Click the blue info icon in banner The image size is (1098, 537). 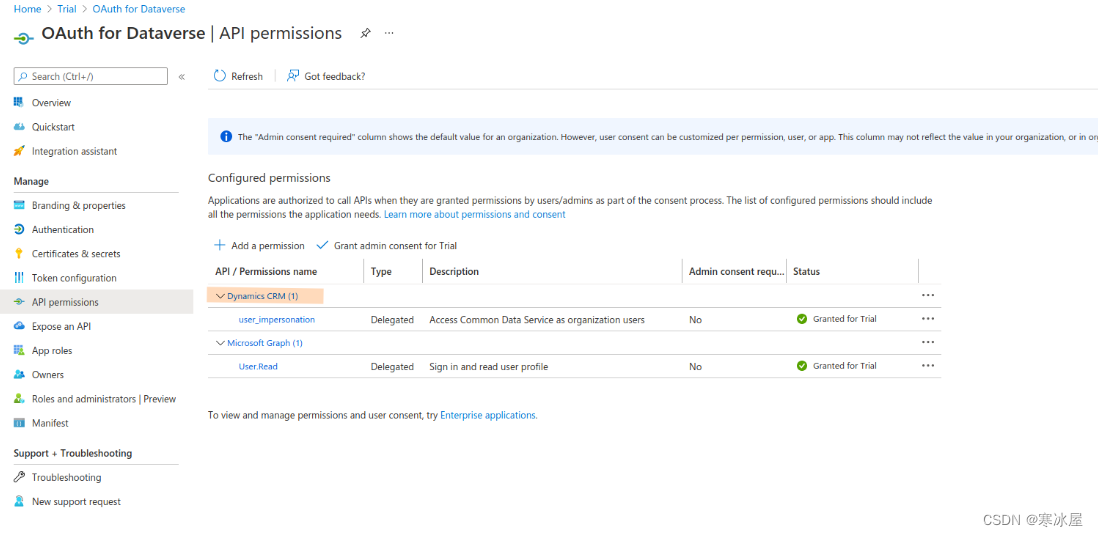[x=226, y=137]
